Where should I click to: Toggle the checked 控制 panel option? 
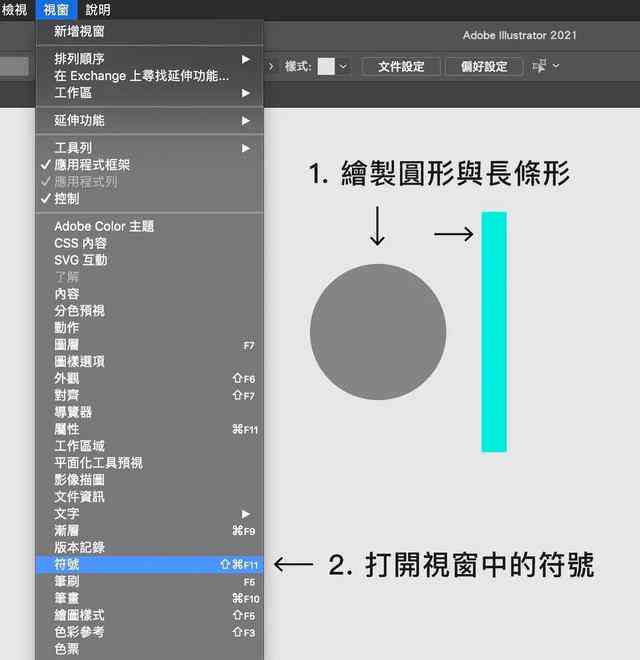pos(149,199)
